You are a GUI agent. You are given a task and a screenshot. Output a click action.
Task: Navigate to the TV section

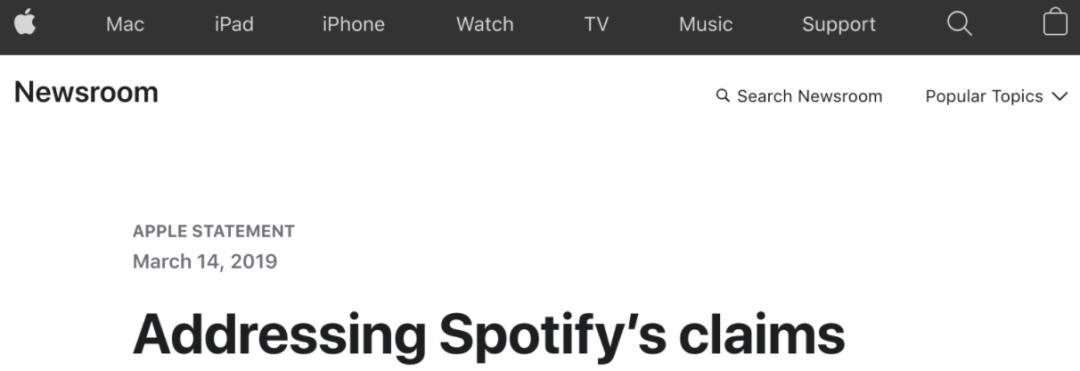[596, 25]
